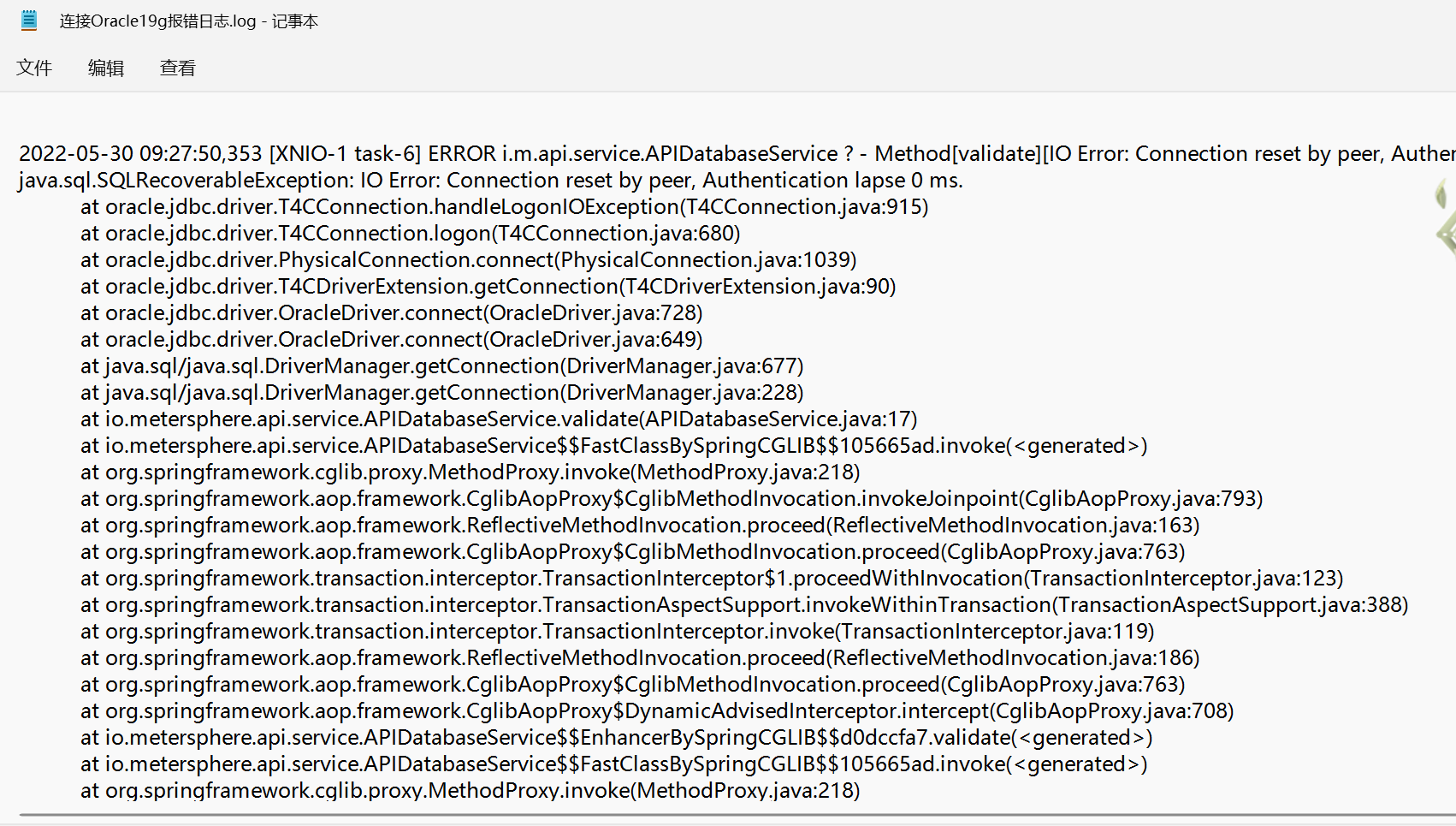
Task: Click the T4CDriverExtension.getConnection line
Action: [x=488, y=286]
